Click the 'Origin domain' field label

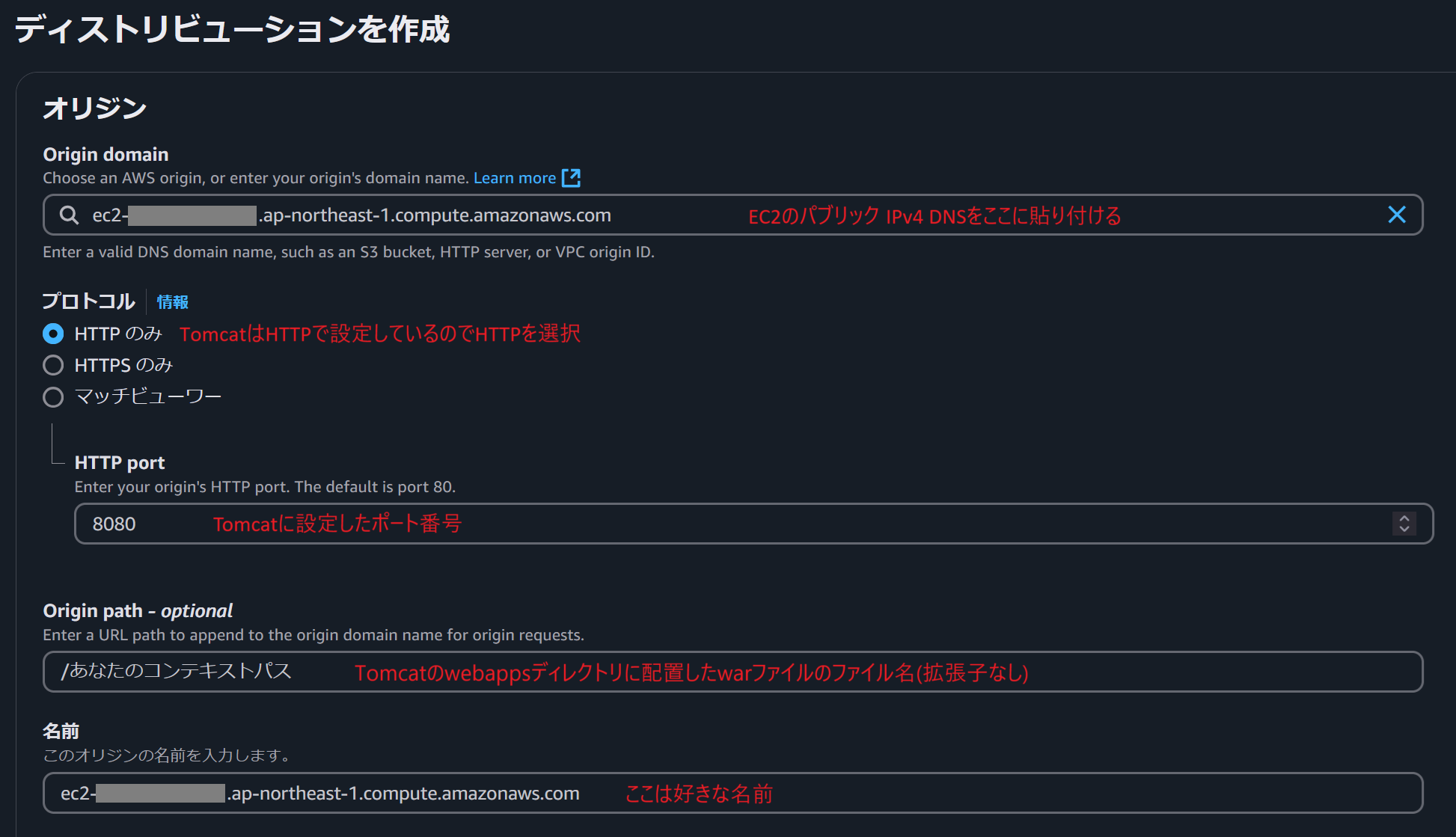[105, 154]
